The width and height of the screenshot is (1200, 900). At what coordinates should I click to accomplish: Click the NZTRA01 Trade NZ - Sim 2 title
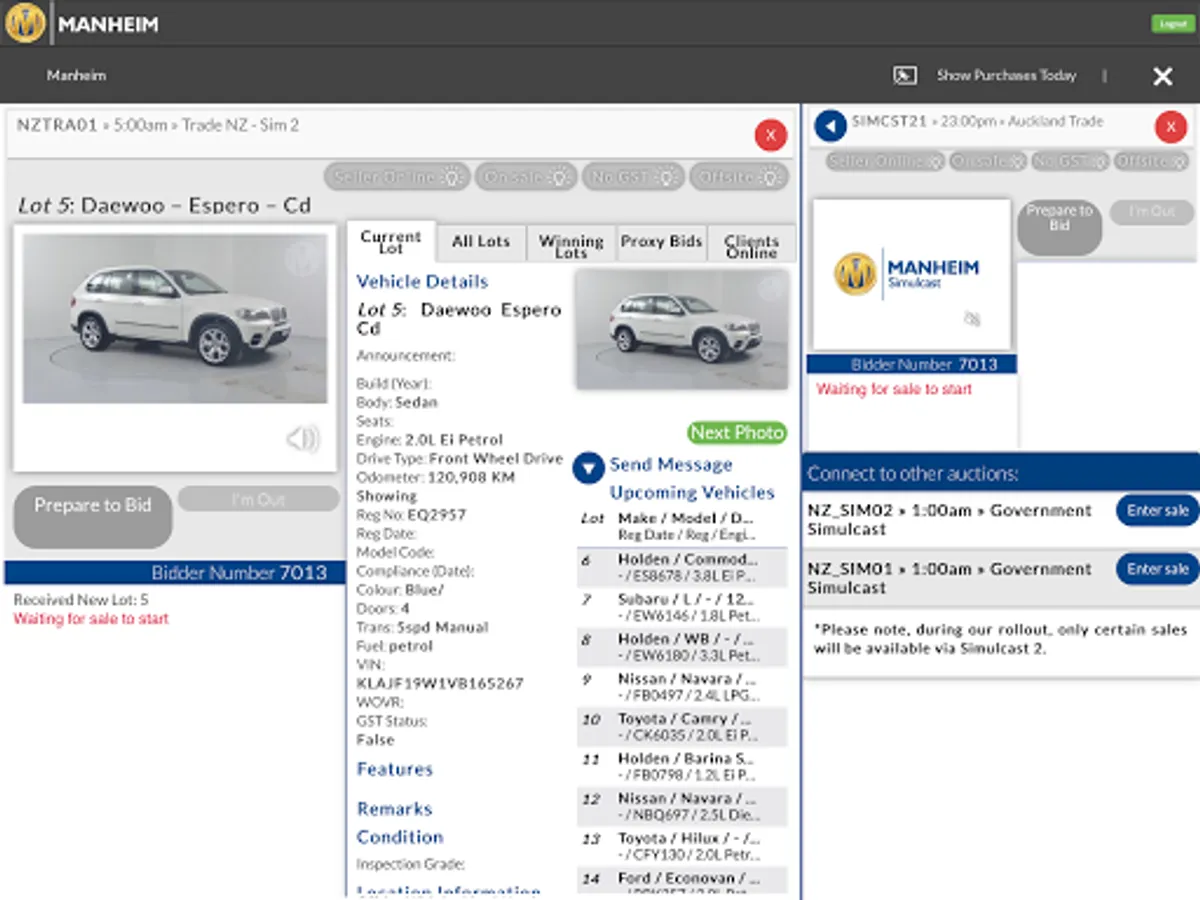(x=158, y=125)
